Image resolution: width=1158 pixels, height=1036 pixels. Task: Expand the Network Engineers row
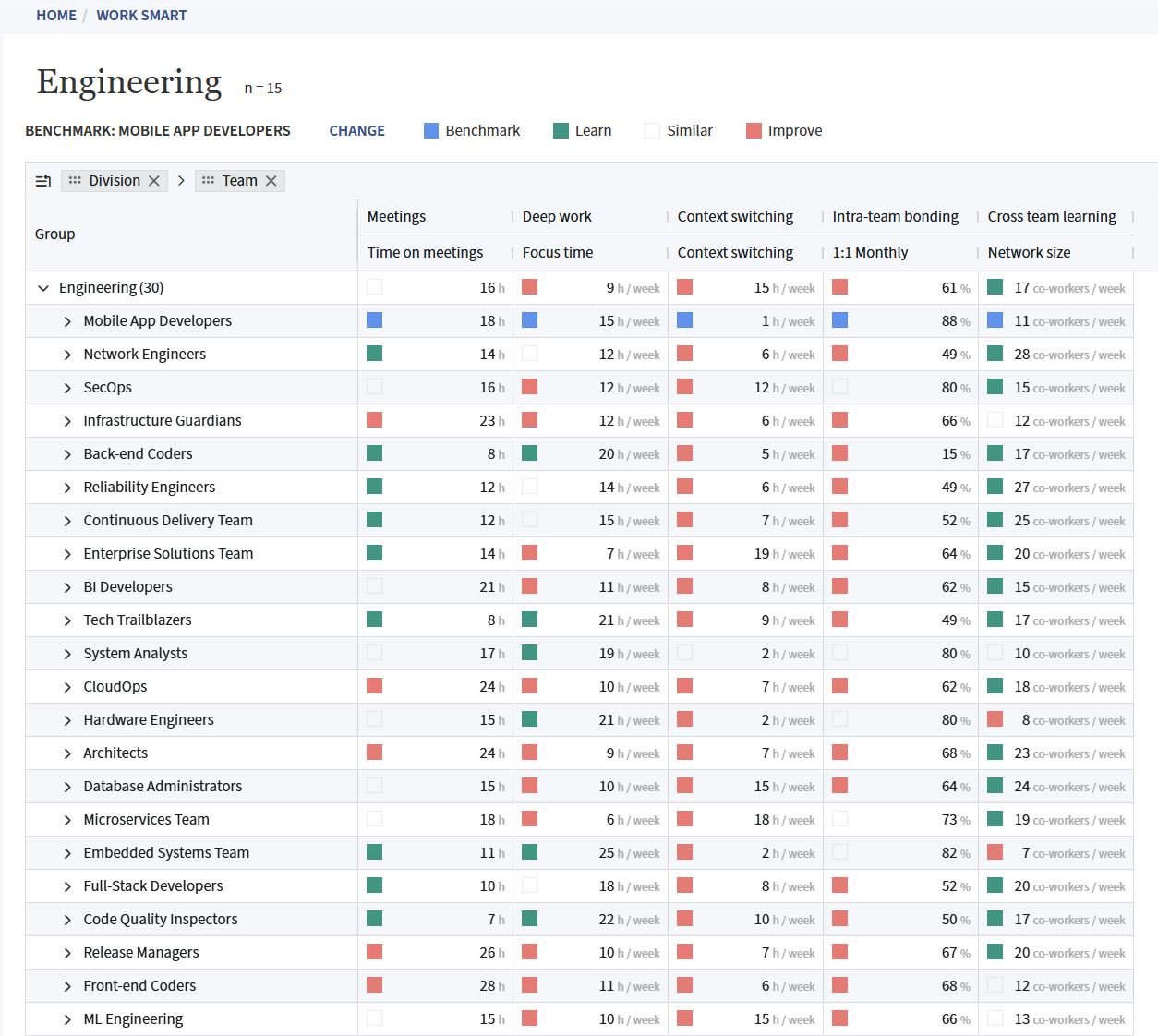tap(67, 355)
